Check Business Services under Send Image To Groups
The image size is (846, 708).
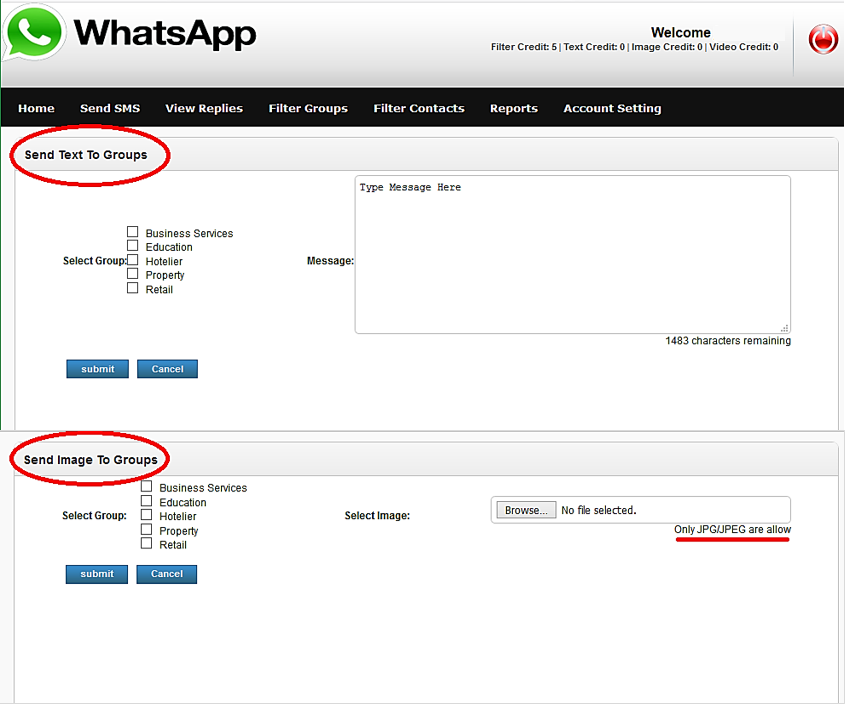coord(146,486)
